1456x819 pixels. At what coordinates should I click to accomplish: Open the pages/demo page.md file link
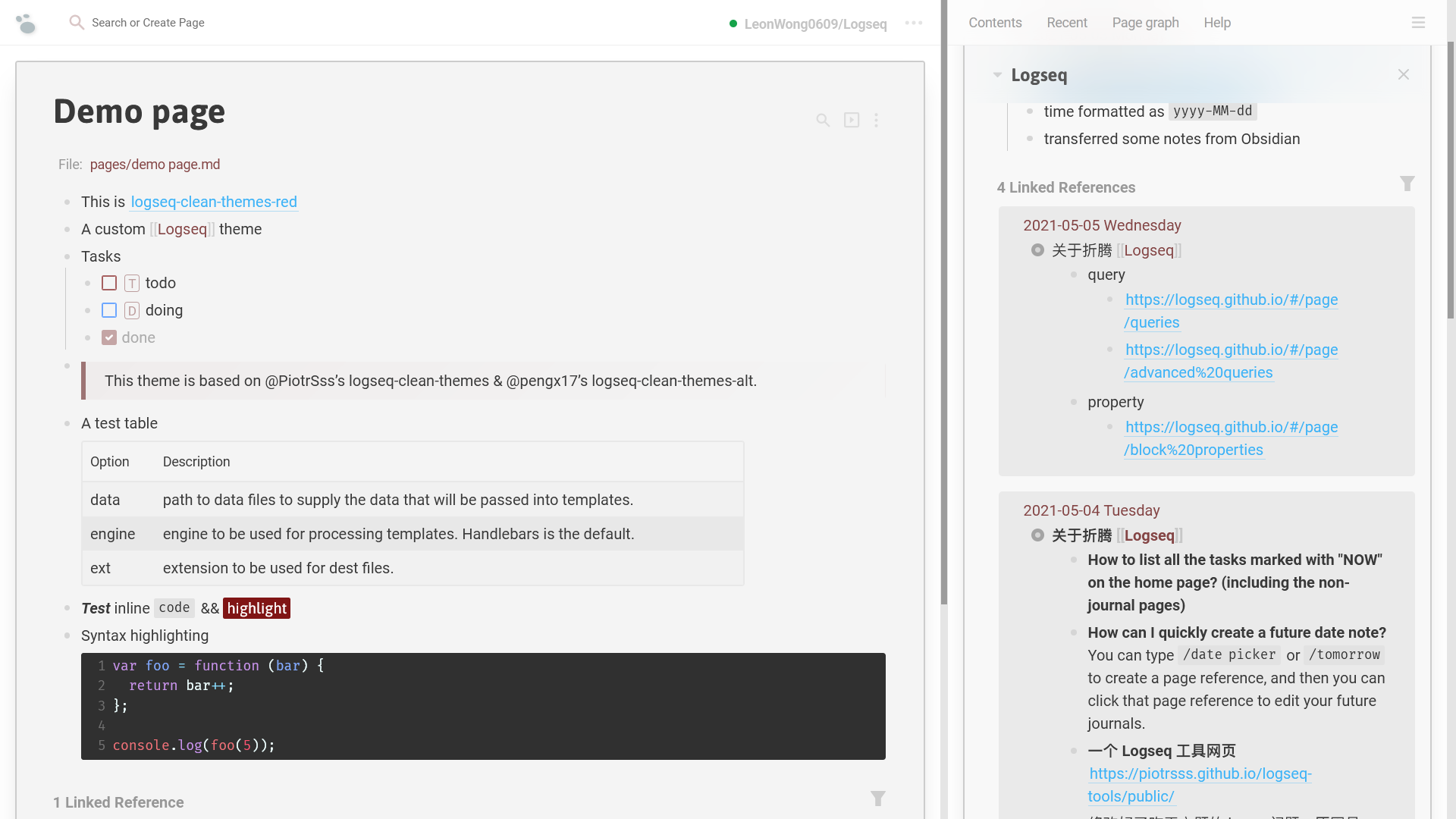155,165
